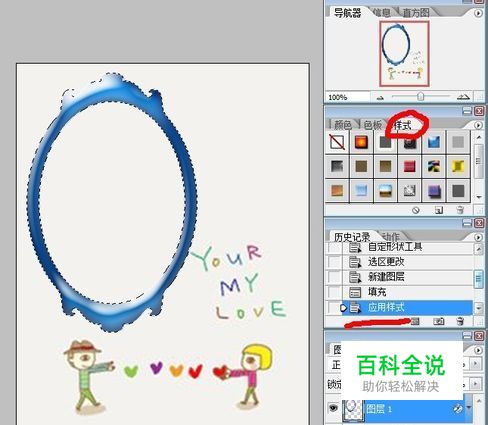Set history brush source at 填充
This screenshot has width=488, height=425.
point(334,292)
